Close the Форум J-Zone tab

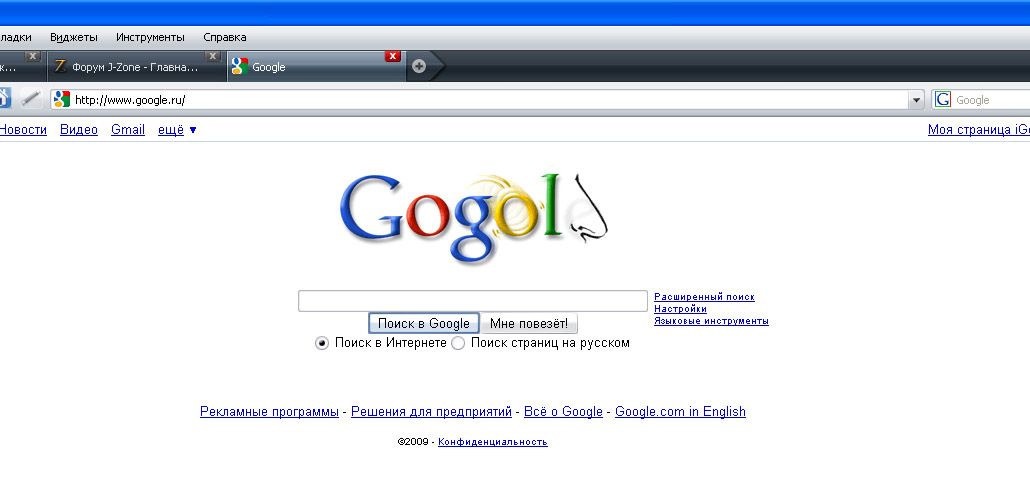pos(213,56)
